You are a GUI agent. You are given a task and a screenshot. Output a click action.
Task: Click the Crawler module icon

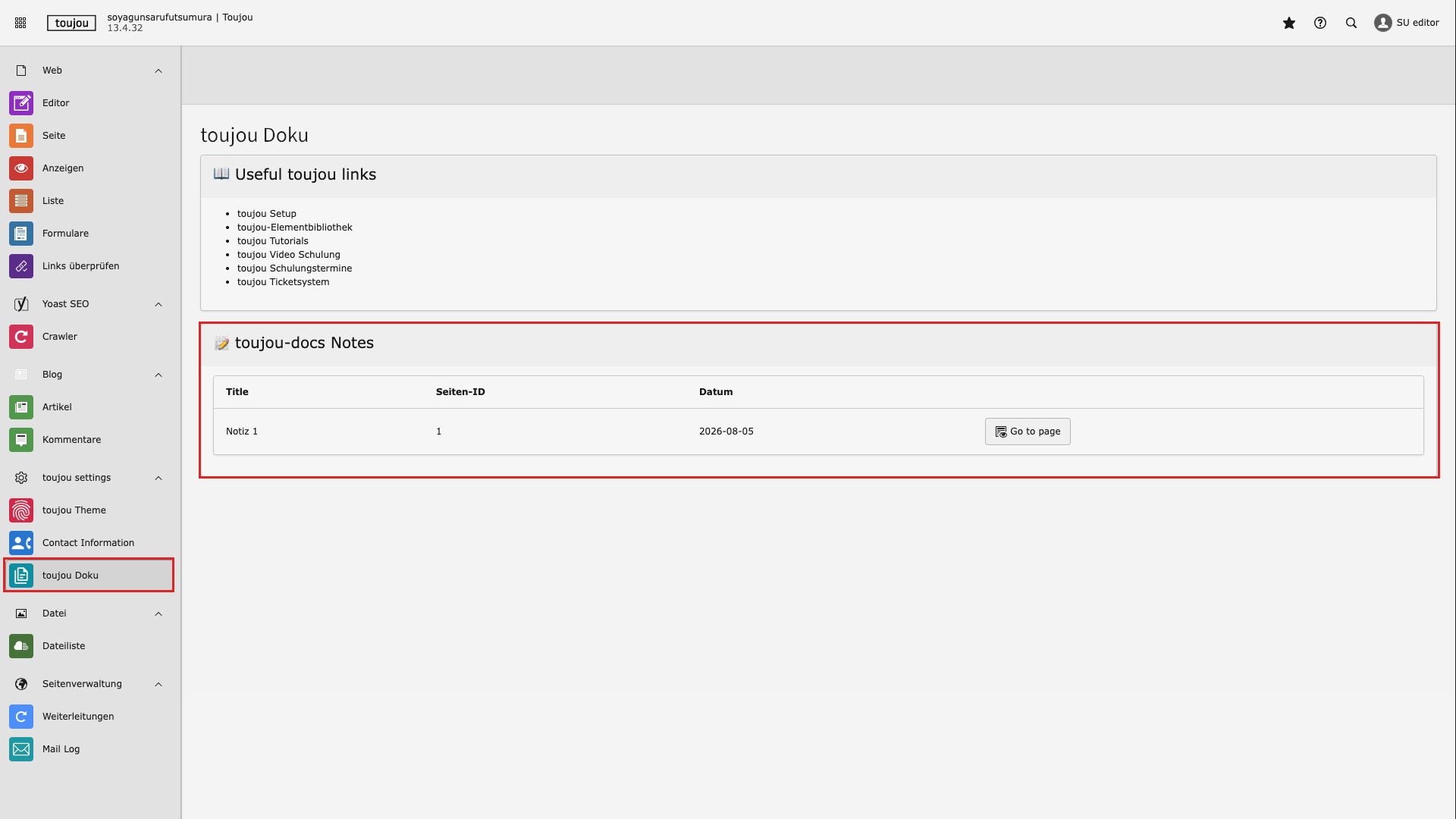click(21, 337)
